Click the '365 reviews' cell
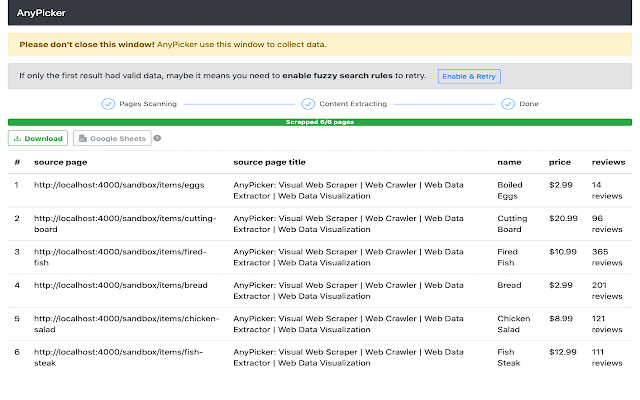Viewport: 640px width, 400px height. (x=608, y=257)
